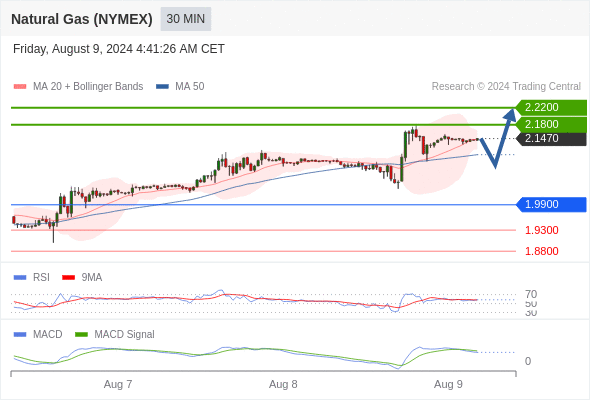
Task: Click the Aug 7 date axis label
Action: point(118,384)
